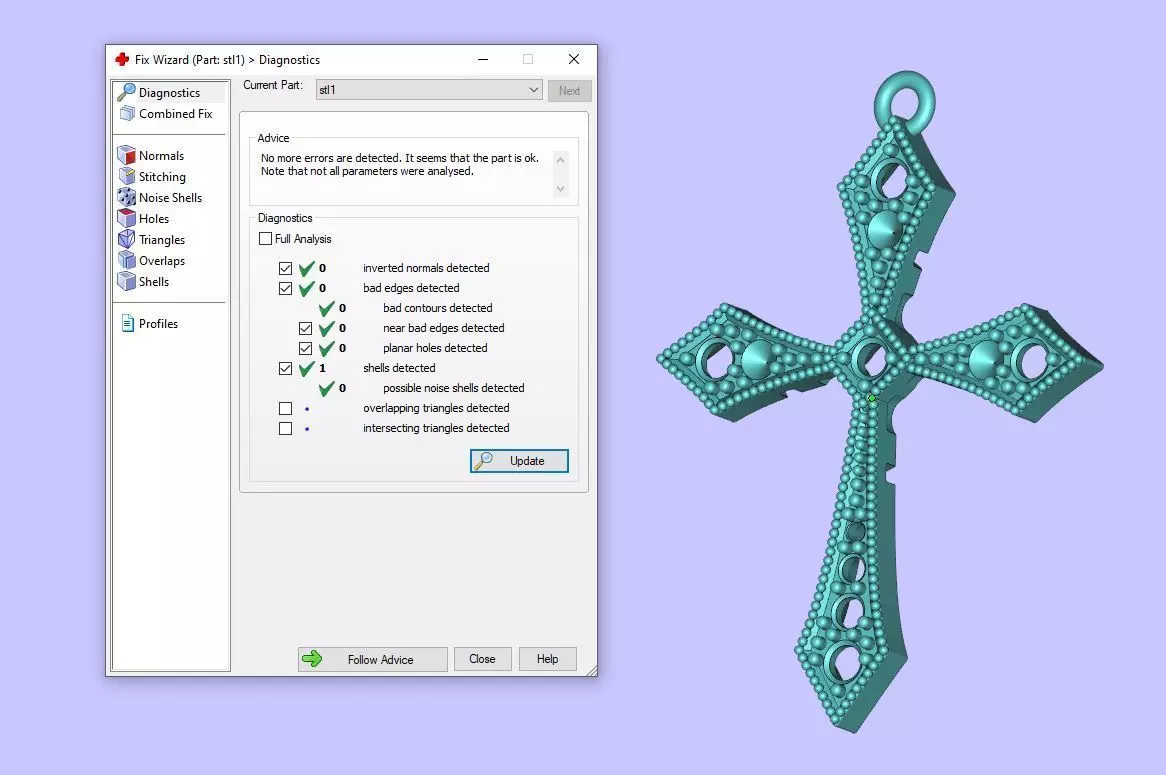Open the Holes page label
The height and width of the screenshot is (775, 1166).
point(154,218)
